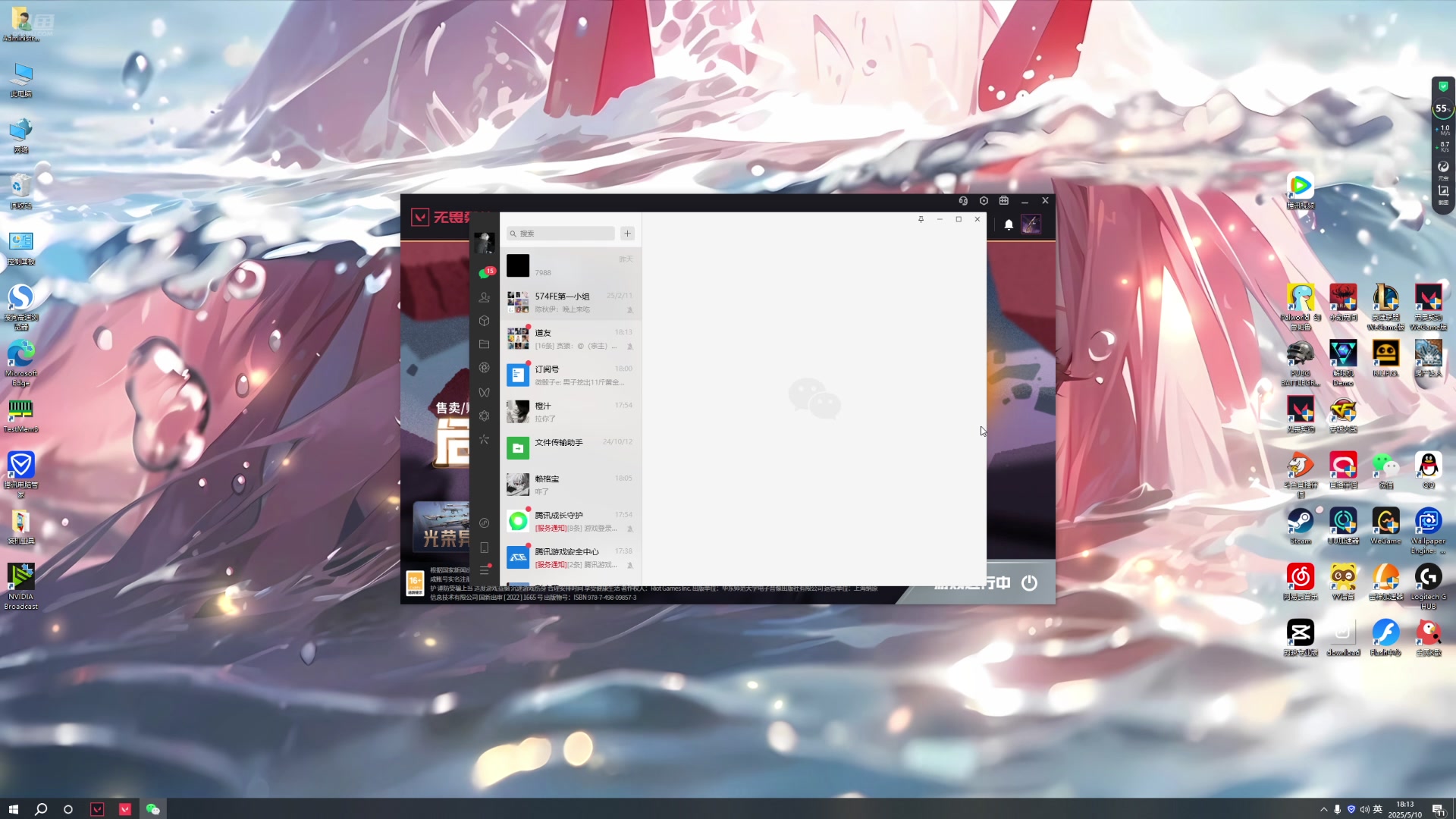1456x819 pixels.
Task: Open the 574FE第一小组 group chat
Action: click(570, 302)
